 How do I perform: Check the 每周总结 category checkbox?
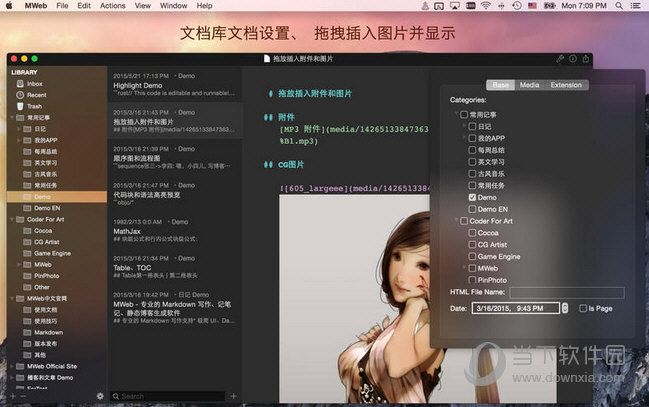(x=472, y=150)
